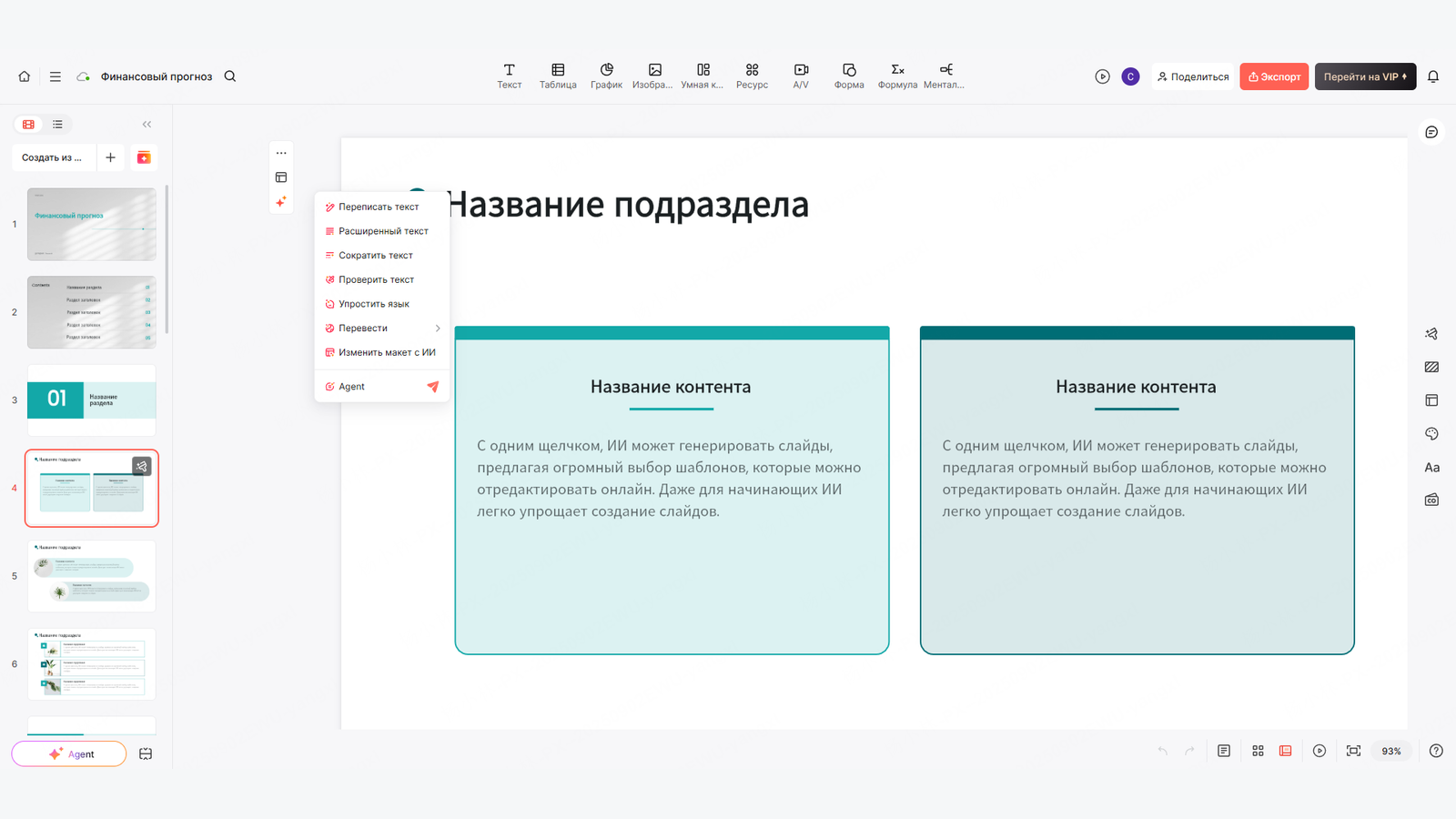Screen dimensions: 1456x819
Task: Open the Форма shapes tool
Action: pyautogui.click(x=849, y=76)
